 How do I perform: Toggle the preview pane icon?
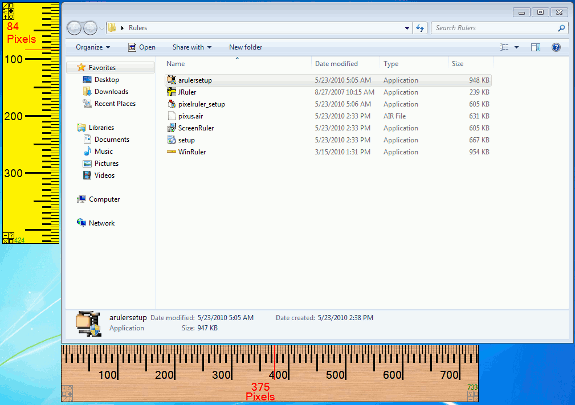[x=535, y=47]
